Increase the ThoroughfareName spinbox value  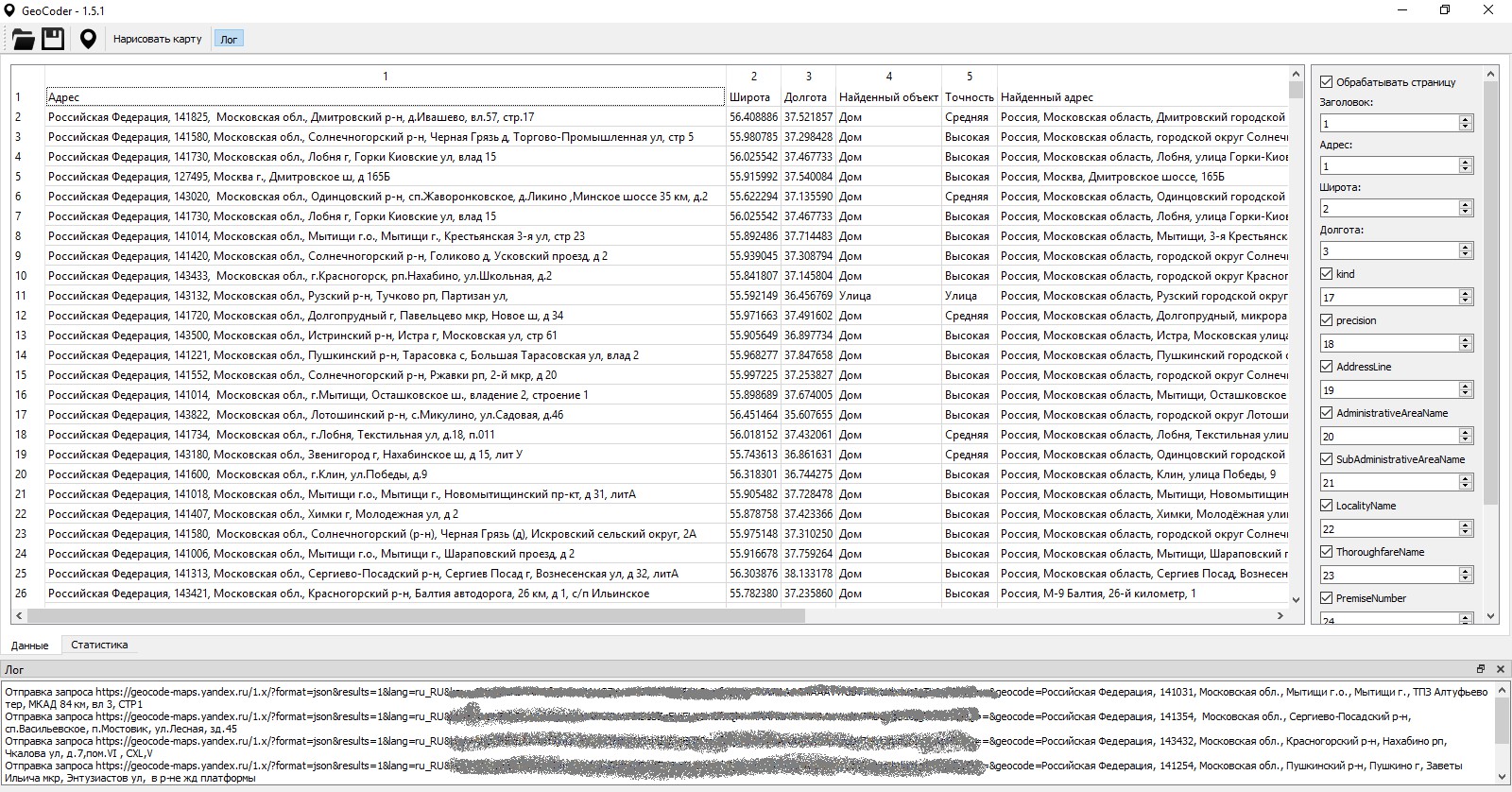(1466, 570)
